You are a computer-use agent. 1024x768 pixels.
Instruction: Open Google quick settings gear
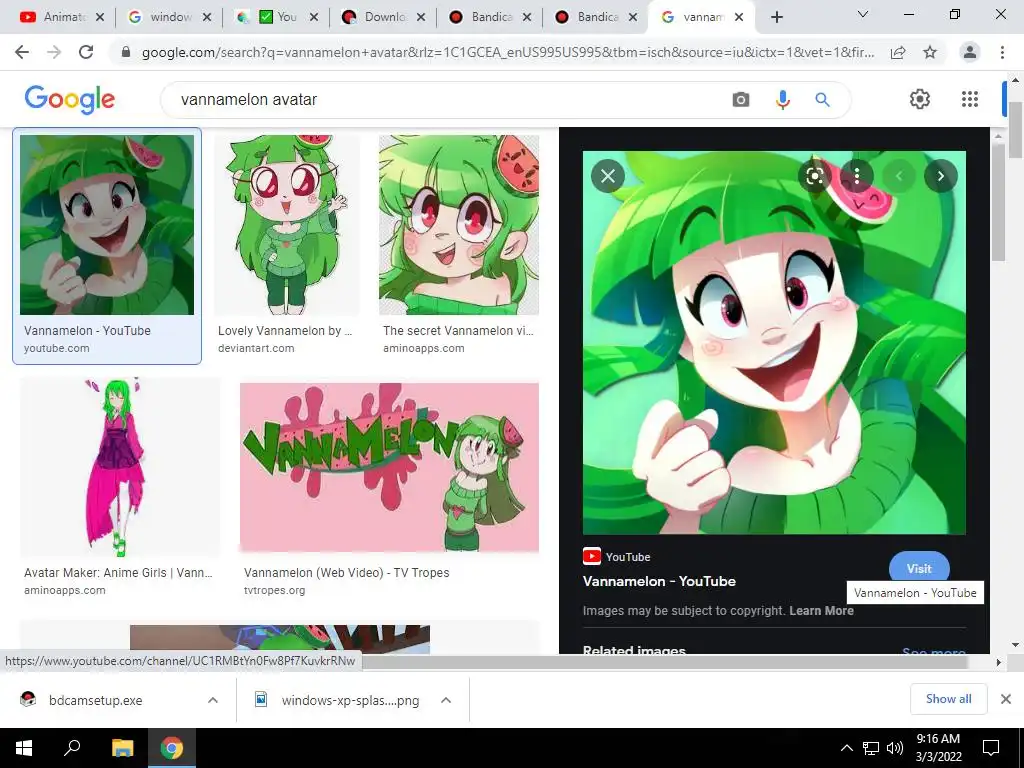point(920,99)
